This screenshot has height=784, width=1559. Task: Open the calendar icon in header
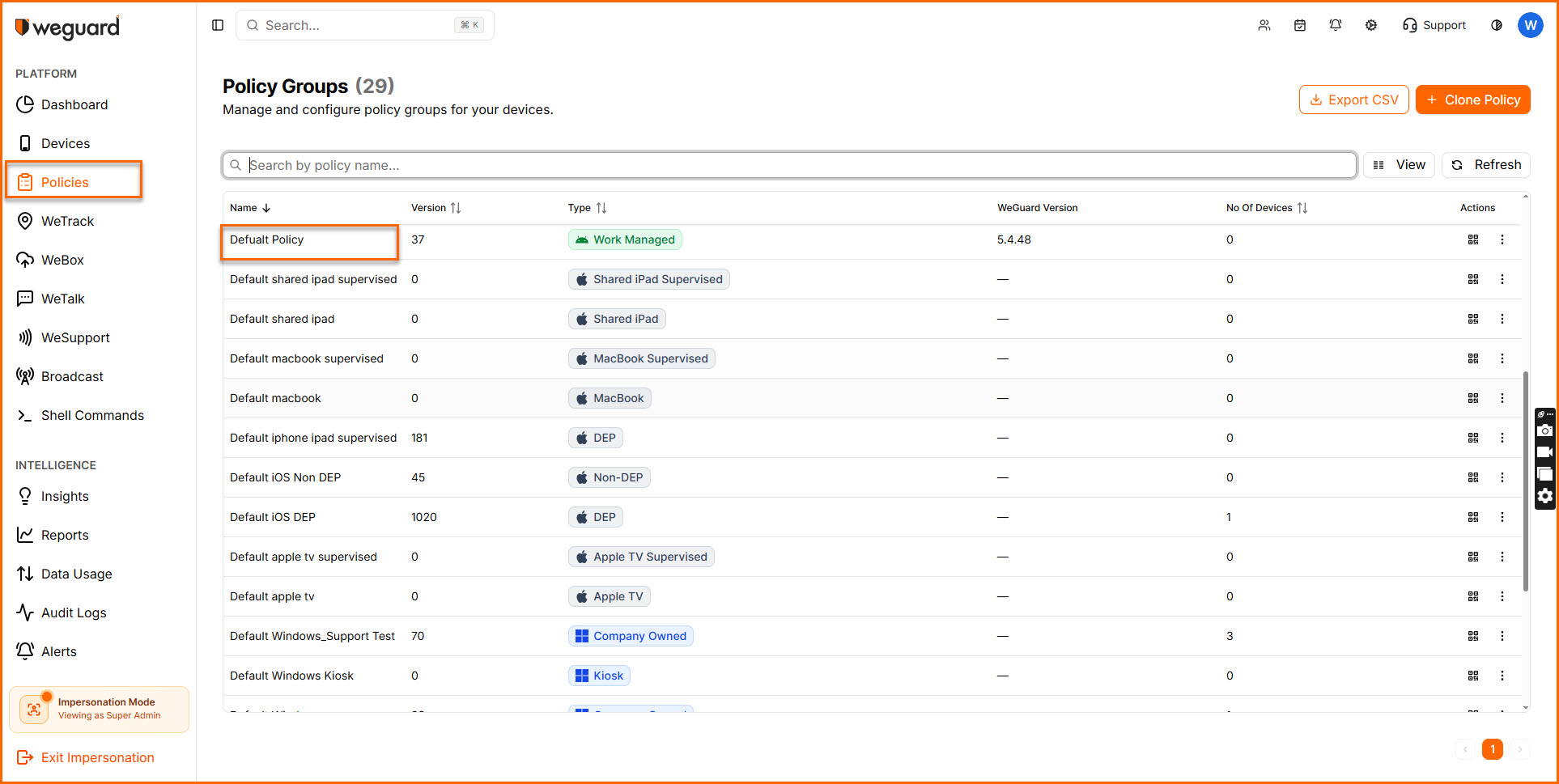click(1300, 25)
